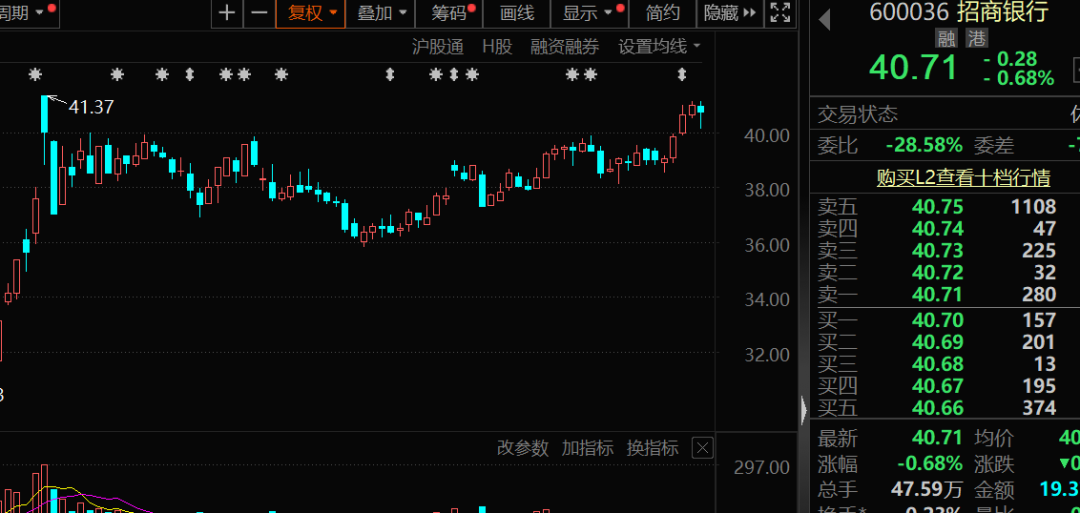The height and width of the screenshot is (513, 1080).
Task: Open the 设置均线 dropdown
Action: coord(659,46)
